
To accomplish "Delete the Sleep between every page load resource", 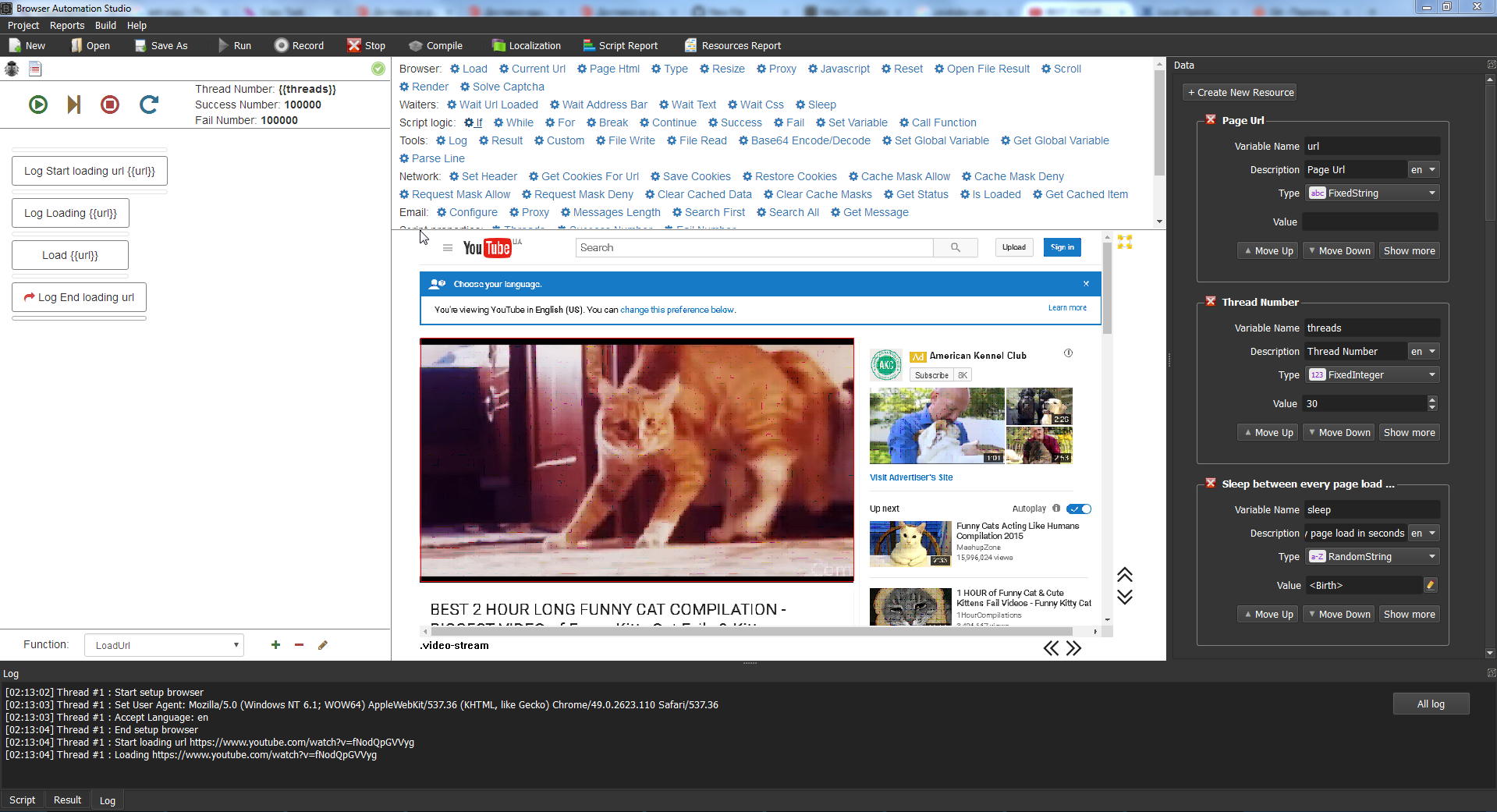I will click(x=1211, y=484).
